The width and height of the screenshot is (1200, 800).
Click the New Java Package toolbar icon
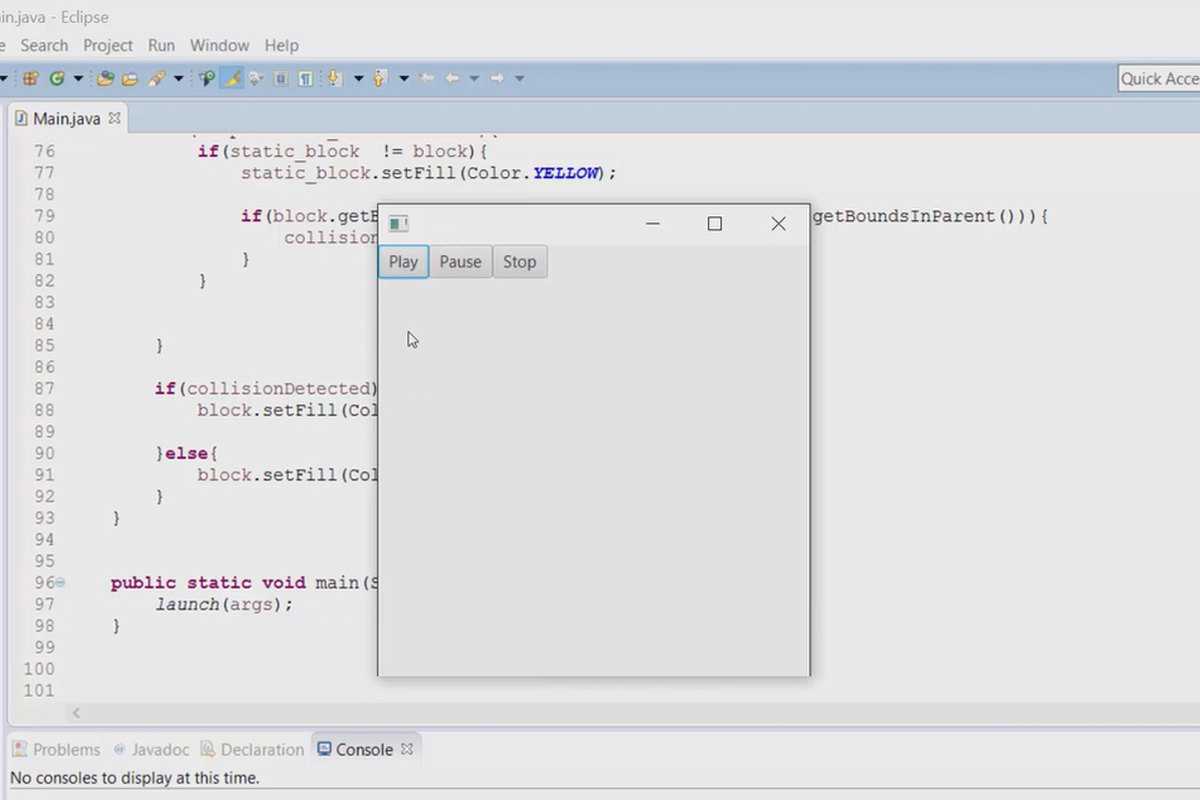pyautogui.click(x=31, y=78)
